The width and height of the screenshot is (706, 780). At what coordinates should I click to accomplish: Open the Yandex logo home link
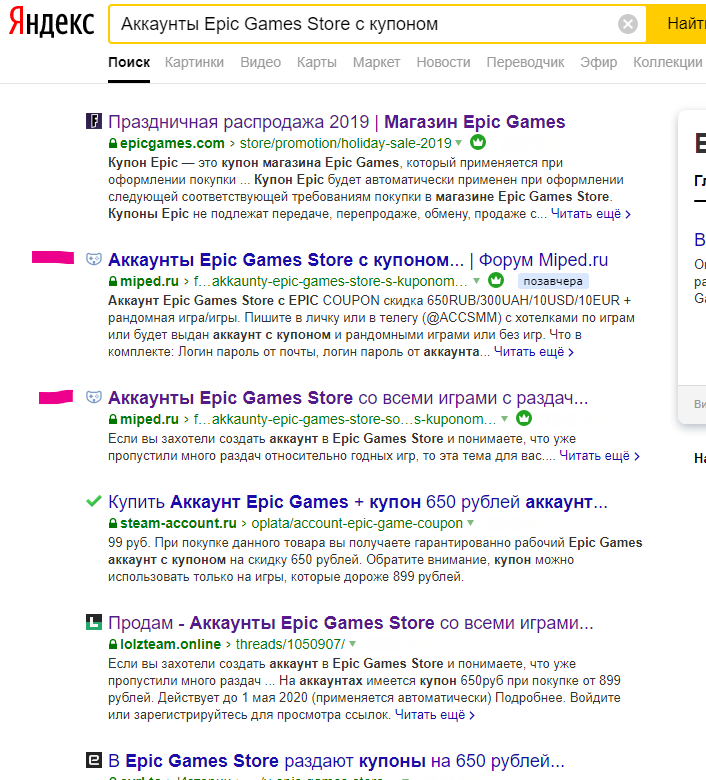(x=51, y=22)
